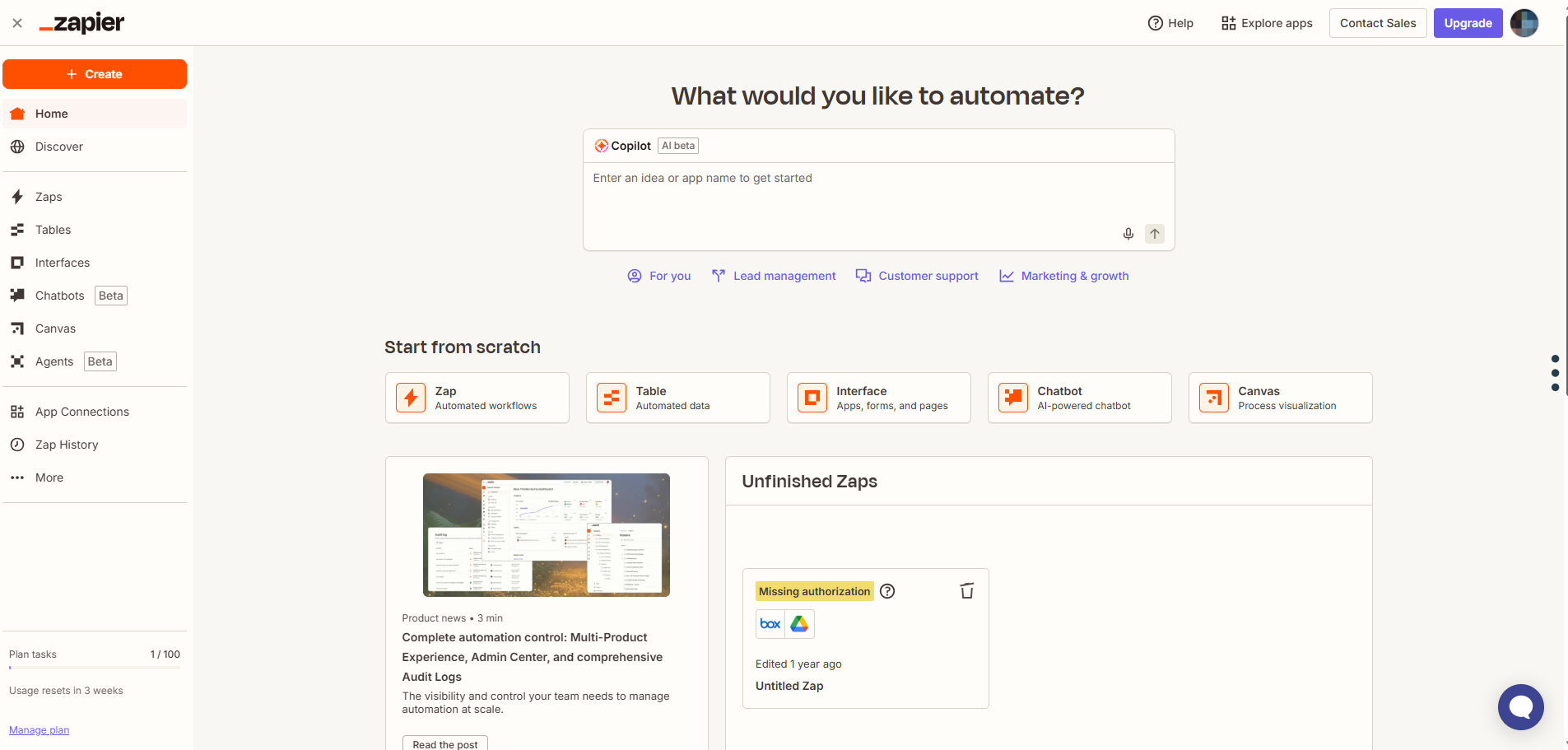This screenshot has width=1568, height=750.
Task: Open Explore apps in the header
Action: [x=1266, y=23]
